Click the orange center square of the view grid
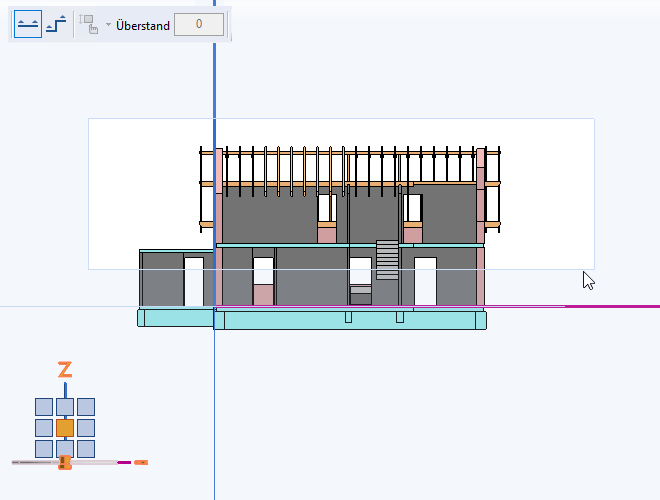The width and height of the screenshot is (660, 500). click(x=65, y=428)
